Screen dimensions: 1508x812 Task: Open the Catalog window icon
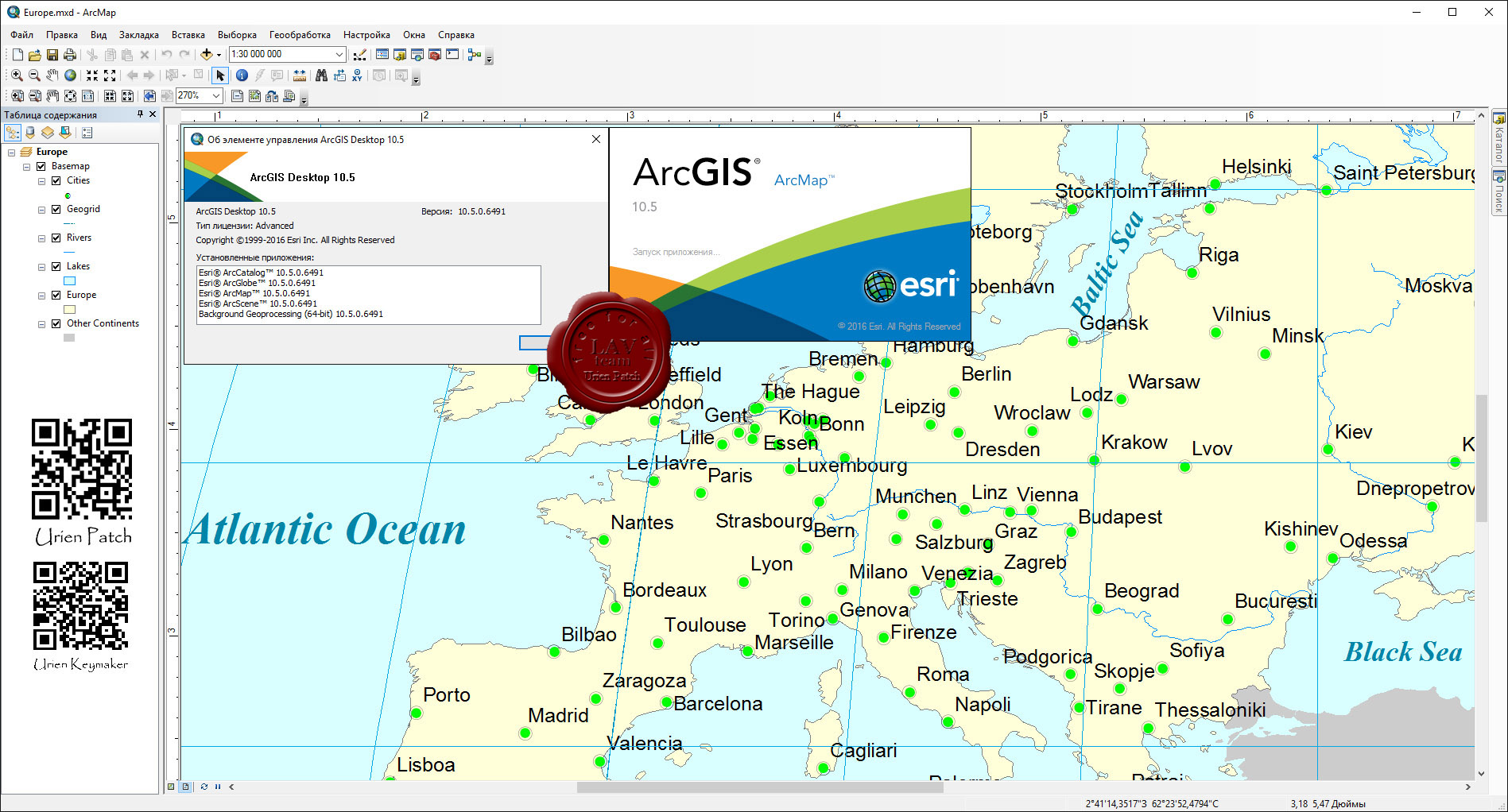click(400, 55)
